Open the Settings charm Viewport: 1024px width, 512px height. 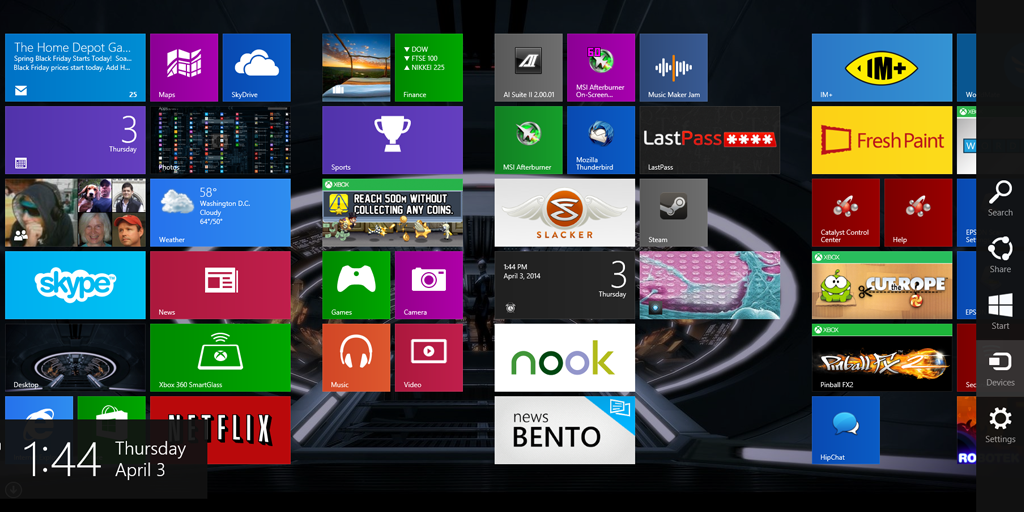[1000, 426]
